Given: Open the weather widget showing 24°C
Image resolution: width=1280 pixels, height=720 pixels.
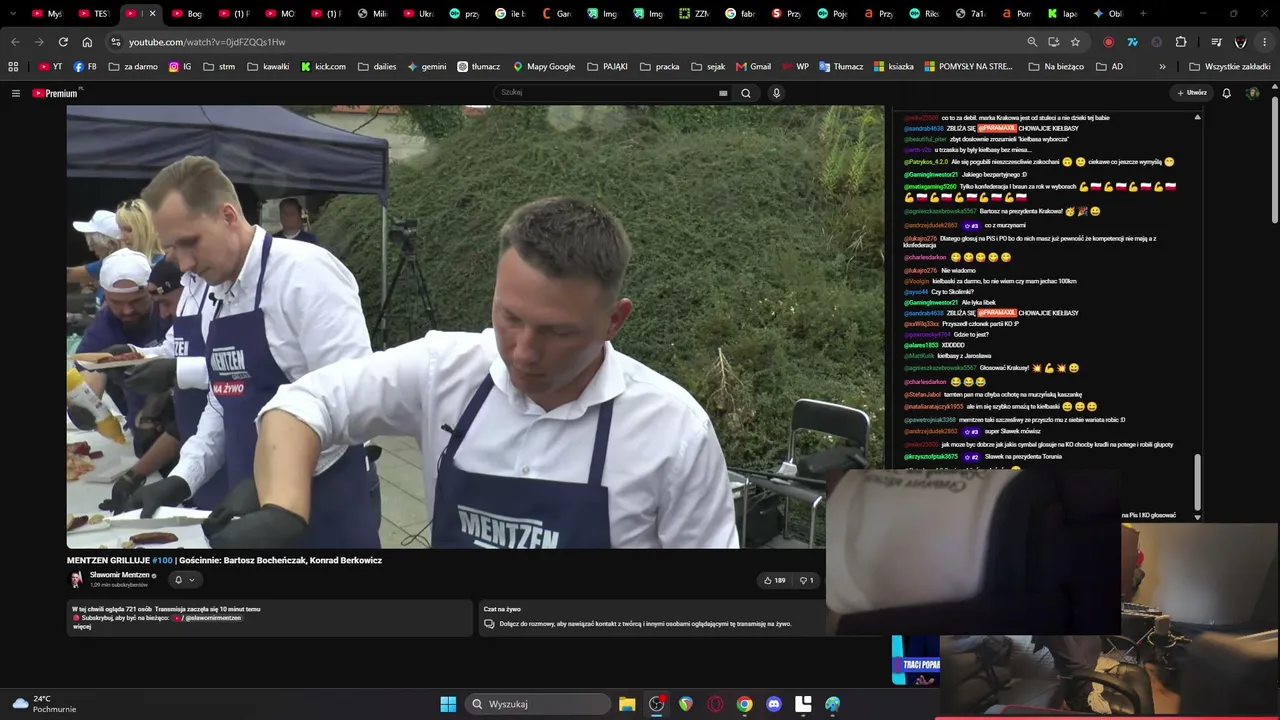Looking at the screenshot, I should click(44, 704).
